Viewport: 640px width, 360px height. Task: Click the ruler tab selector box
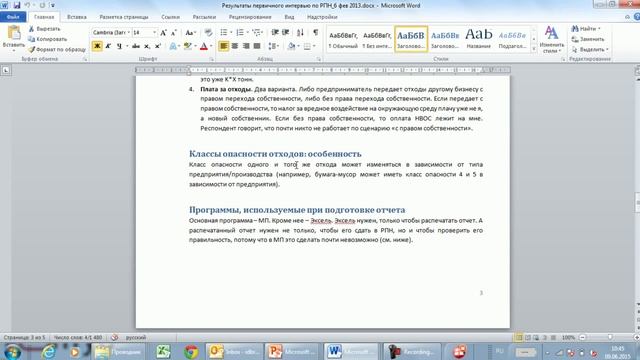6,70
